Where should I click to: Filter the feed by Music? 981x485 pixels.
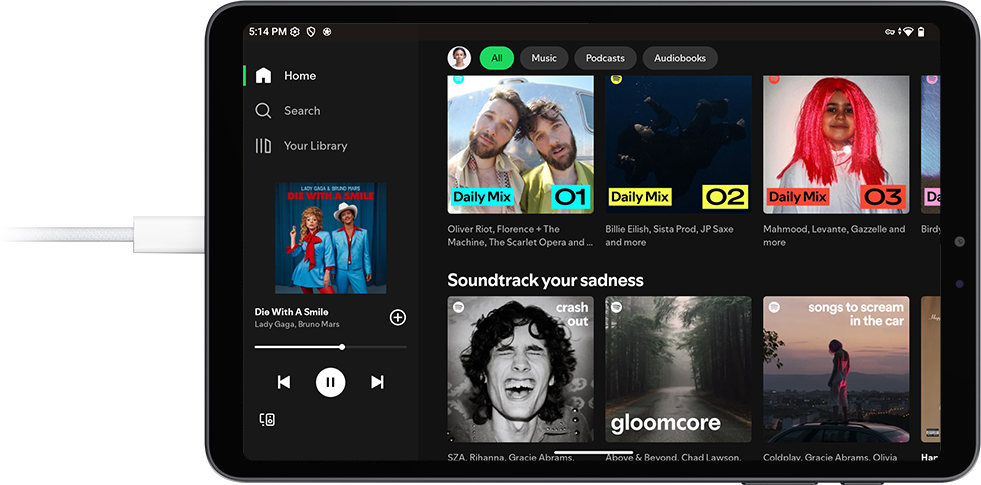tap(544, 58)
